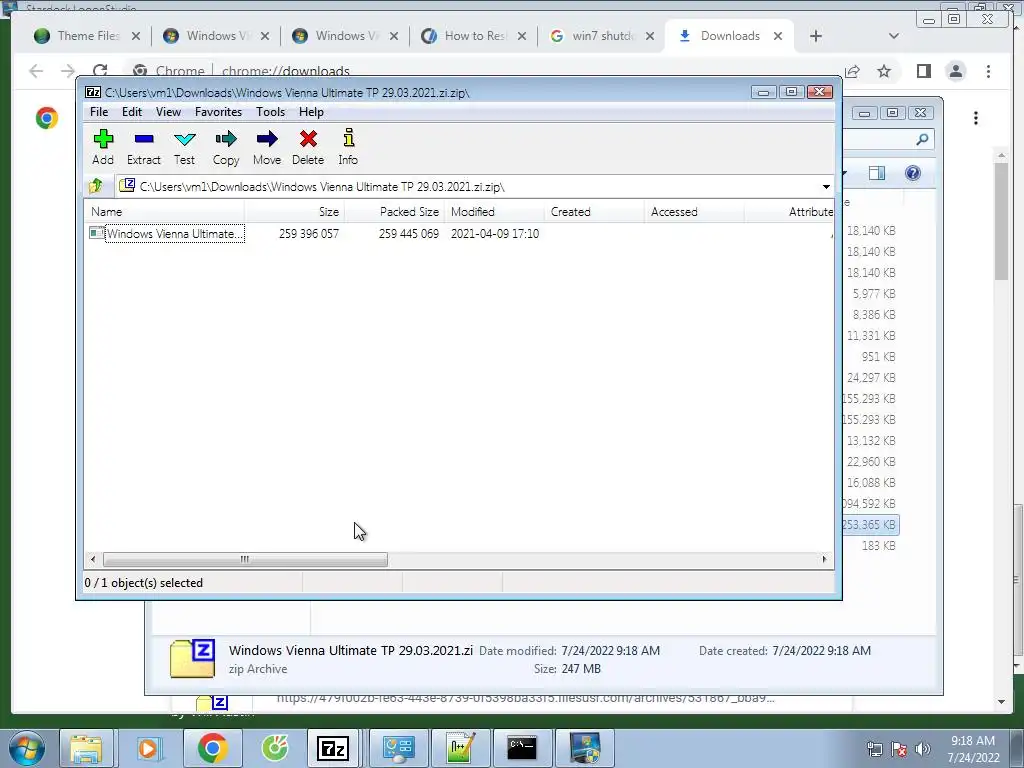Viewport: 1024px width, 768px height.
Task: Click the Add button in 7-Zip toolbar
Action: click(x=103, y=147)
